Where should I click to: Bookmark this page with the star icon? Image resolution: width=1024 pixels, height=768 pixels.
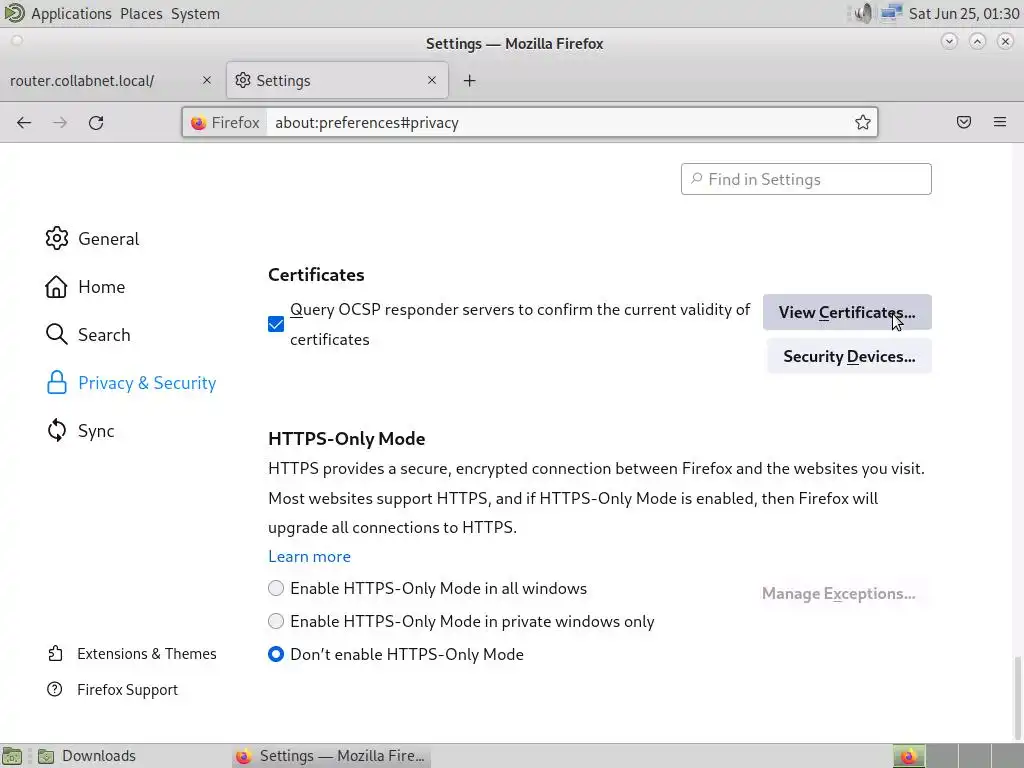pos(863,122)
